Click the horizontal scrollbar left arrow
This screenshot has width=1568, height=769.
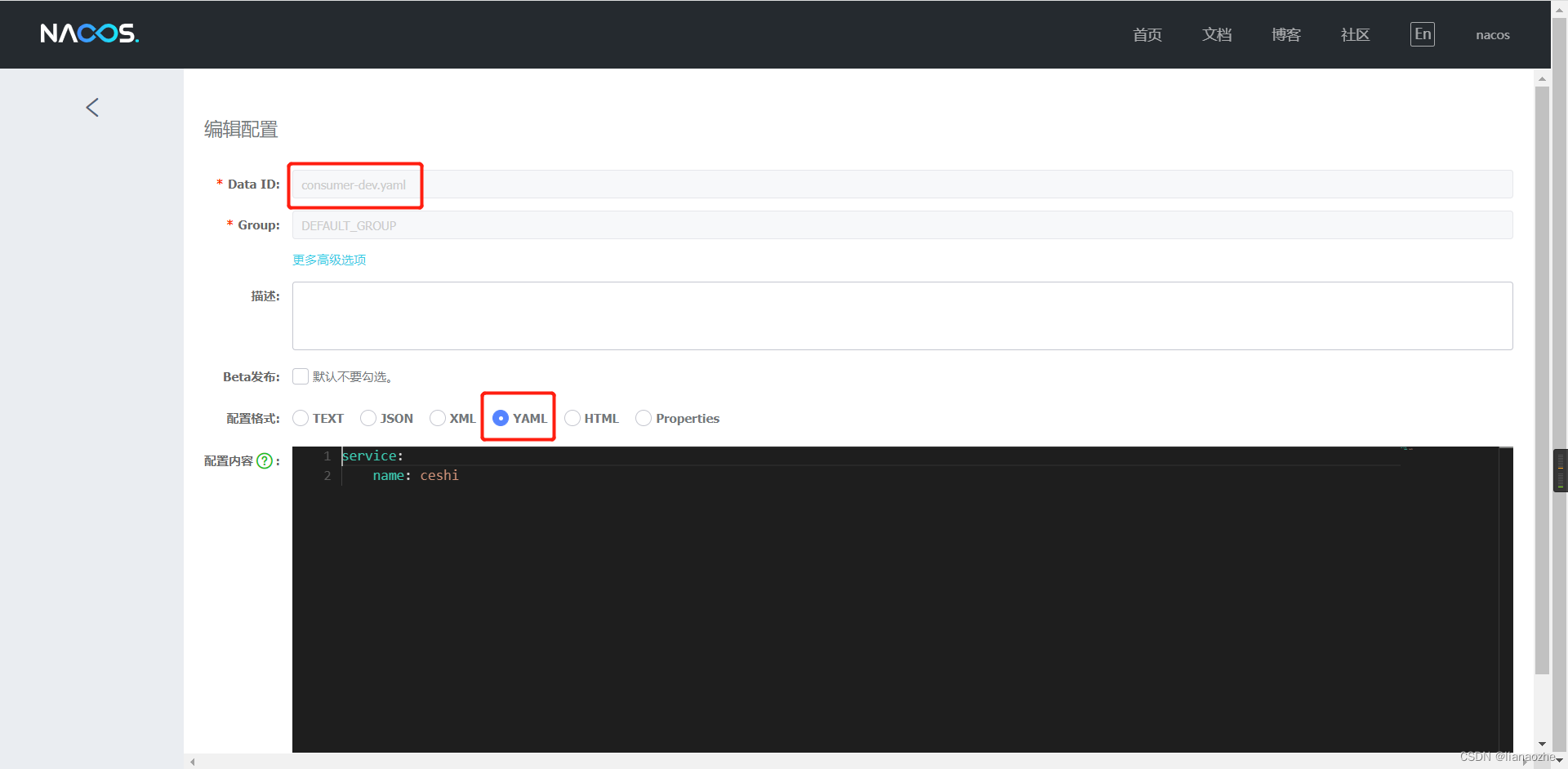click(193, 762)
